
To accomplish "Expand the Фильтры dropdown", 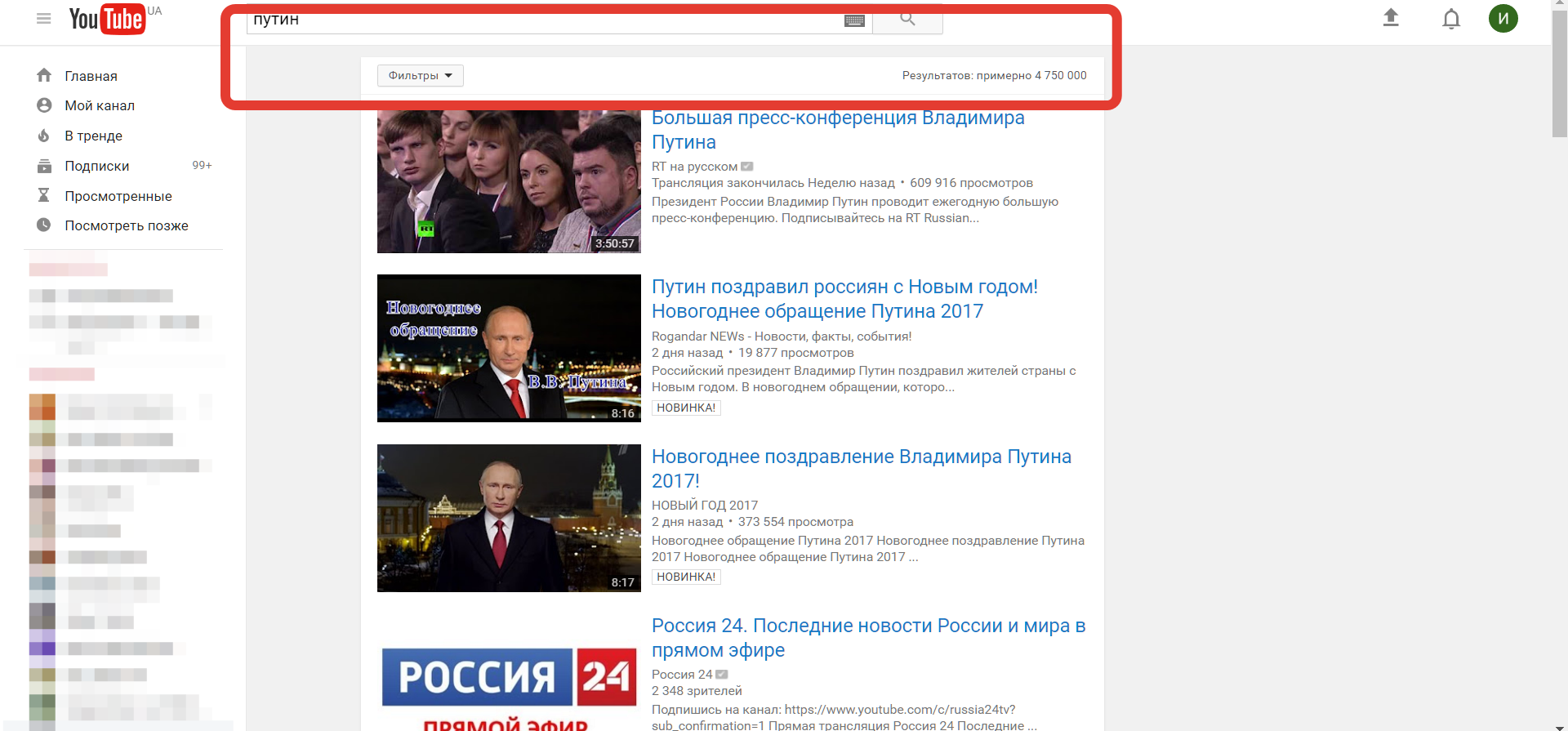I will [x=421, y=76].
